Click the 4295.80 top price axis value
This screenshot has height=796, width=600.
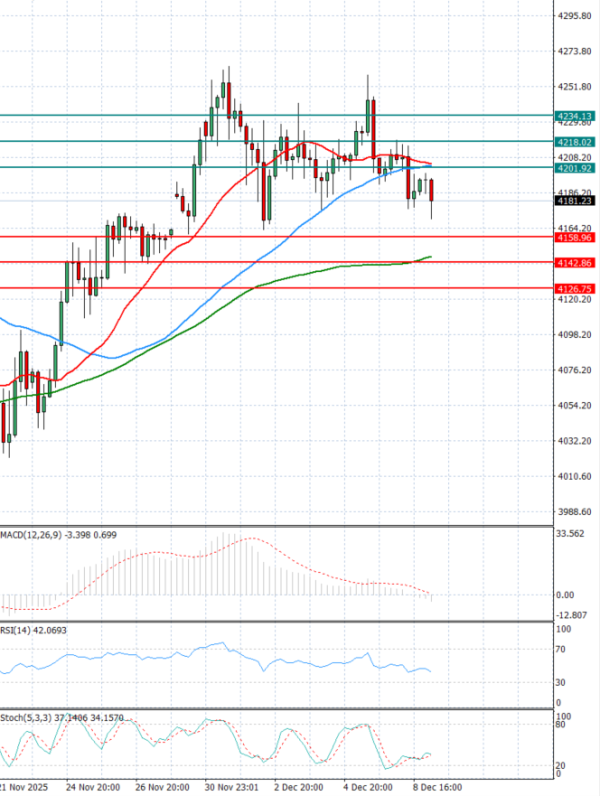(x=576, y=16)
